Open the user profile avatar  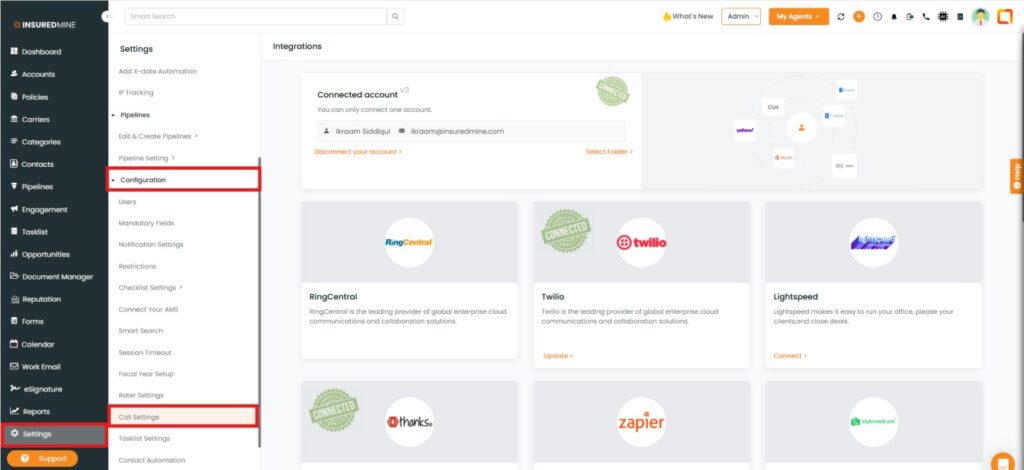point(980,17)
